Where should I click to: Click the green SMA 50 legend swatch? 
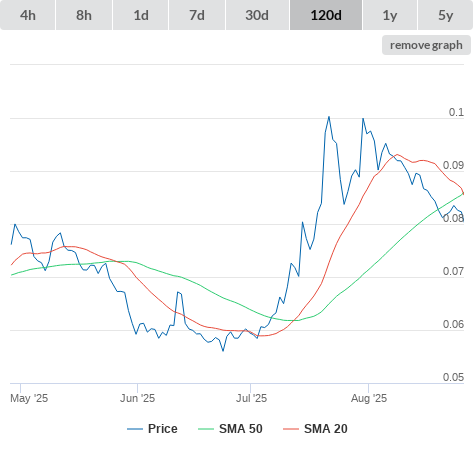206,429
